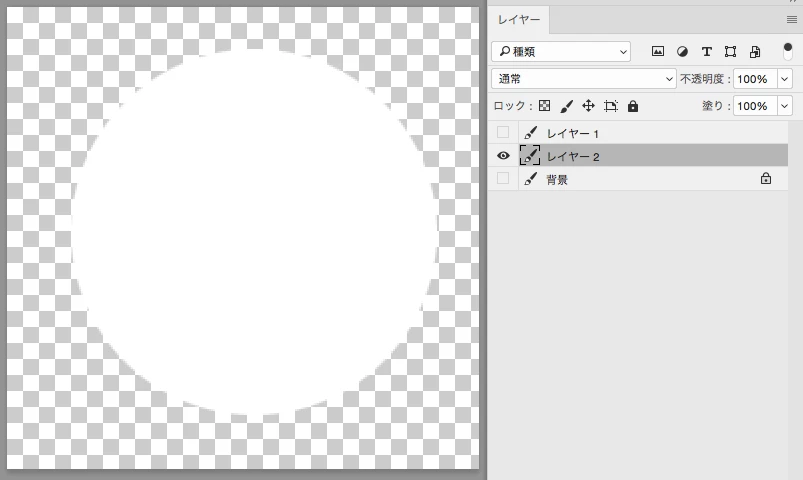Filter layers by shape layer icon
This screenshot has height=480, width=803.
(730, 51)
